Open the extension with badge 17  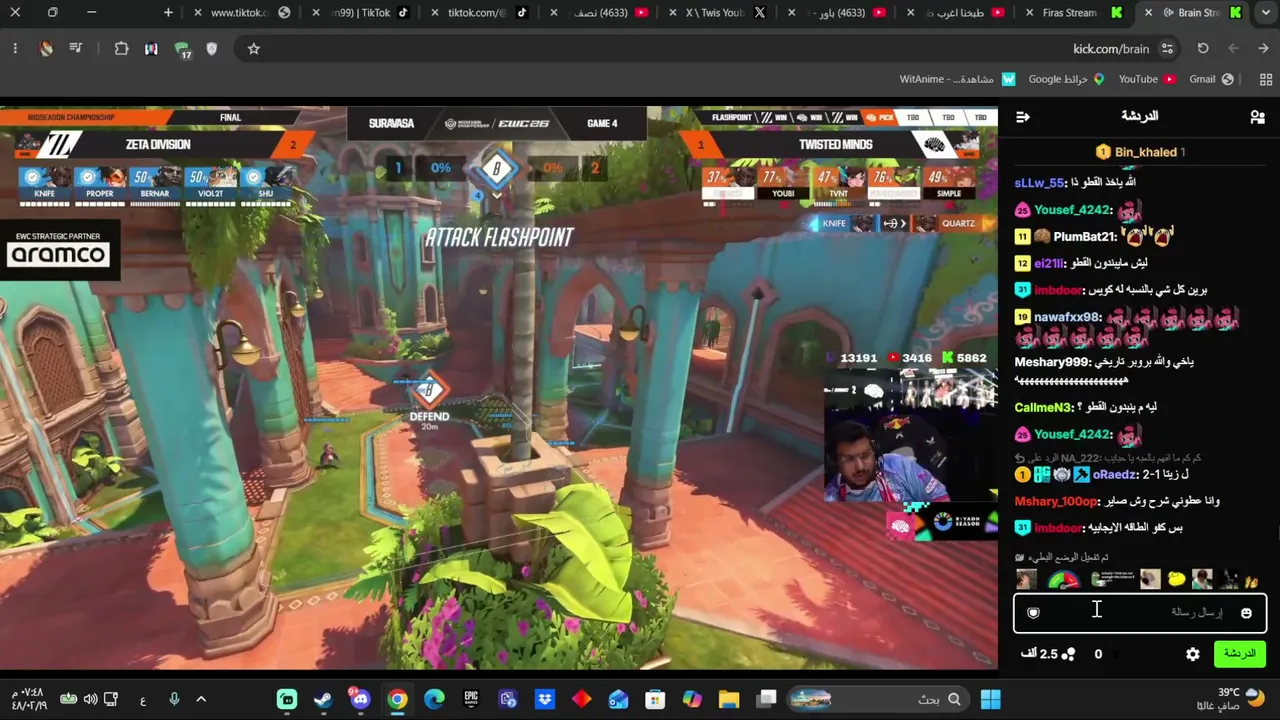click(182, 49)
